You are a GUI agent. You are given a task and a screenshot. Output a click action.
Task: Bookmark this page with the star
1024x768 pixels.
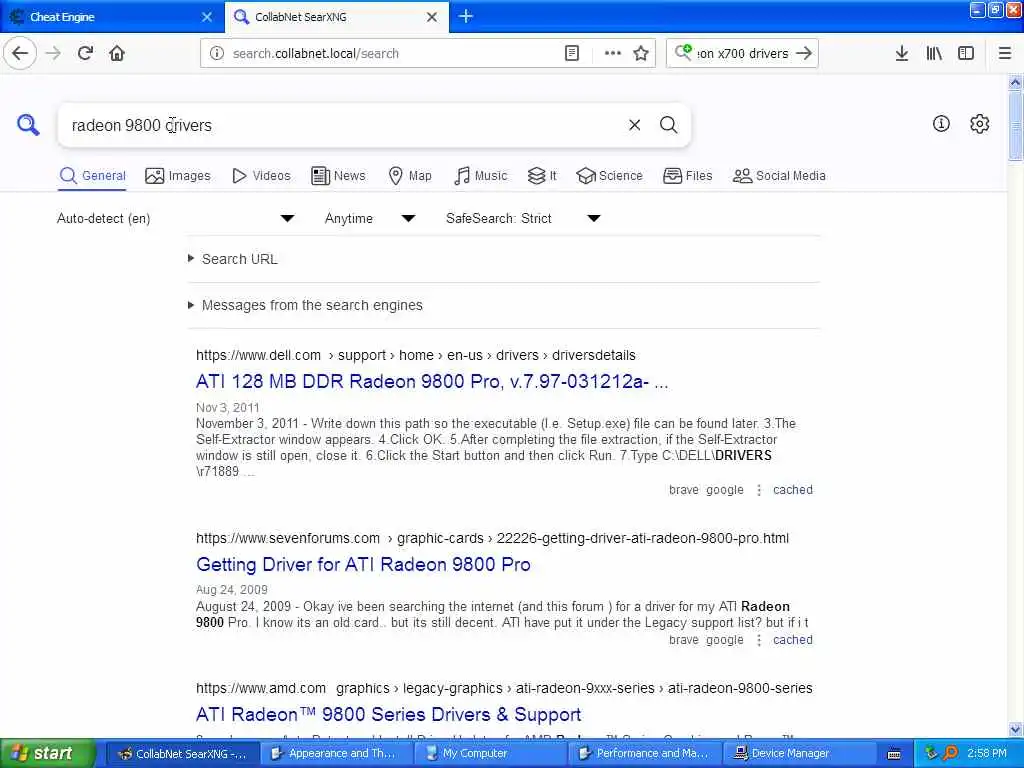point(641,53)
